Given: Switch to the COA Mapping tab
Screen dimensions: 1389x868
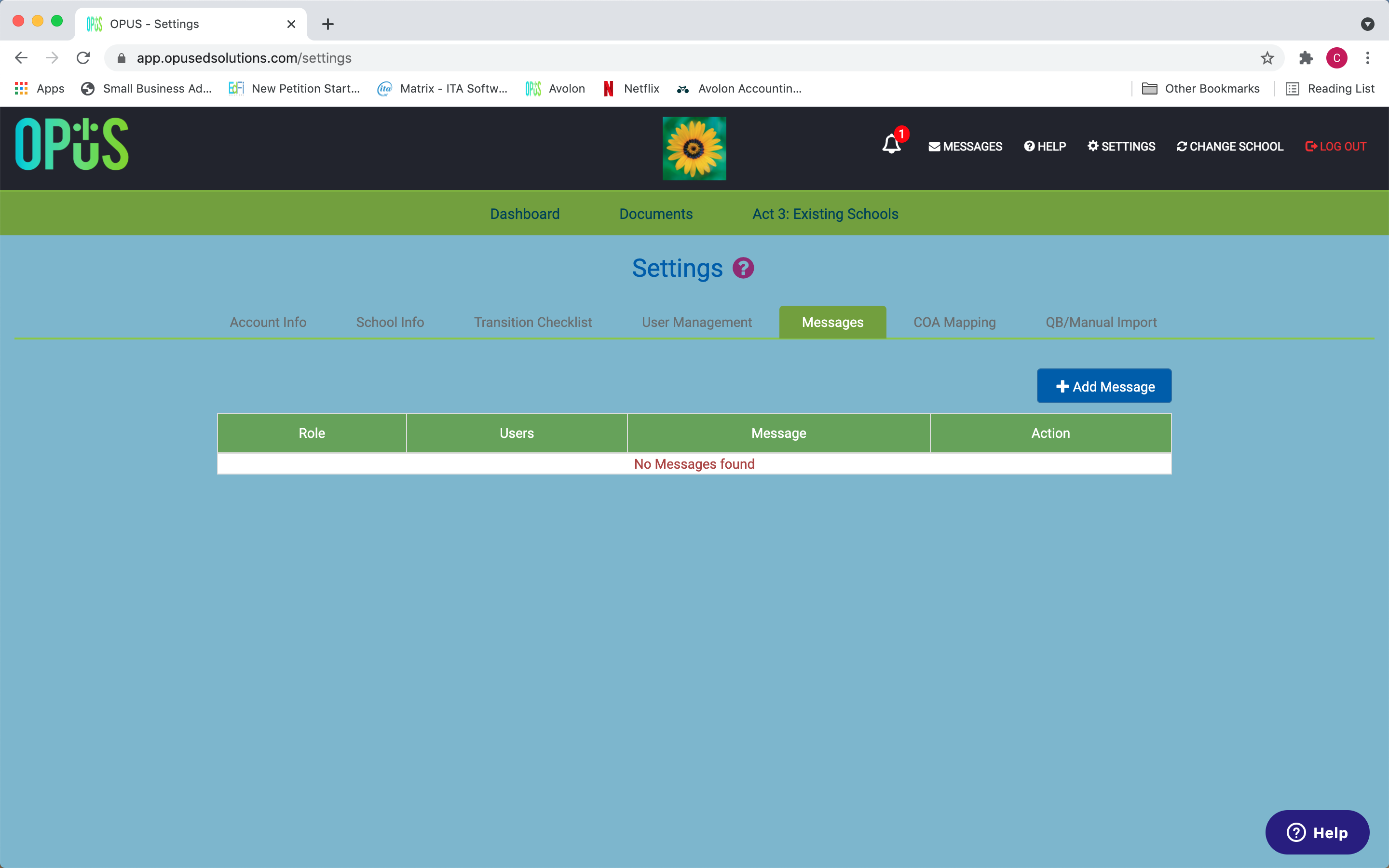Looking at the screenshot, I should 954,322.
